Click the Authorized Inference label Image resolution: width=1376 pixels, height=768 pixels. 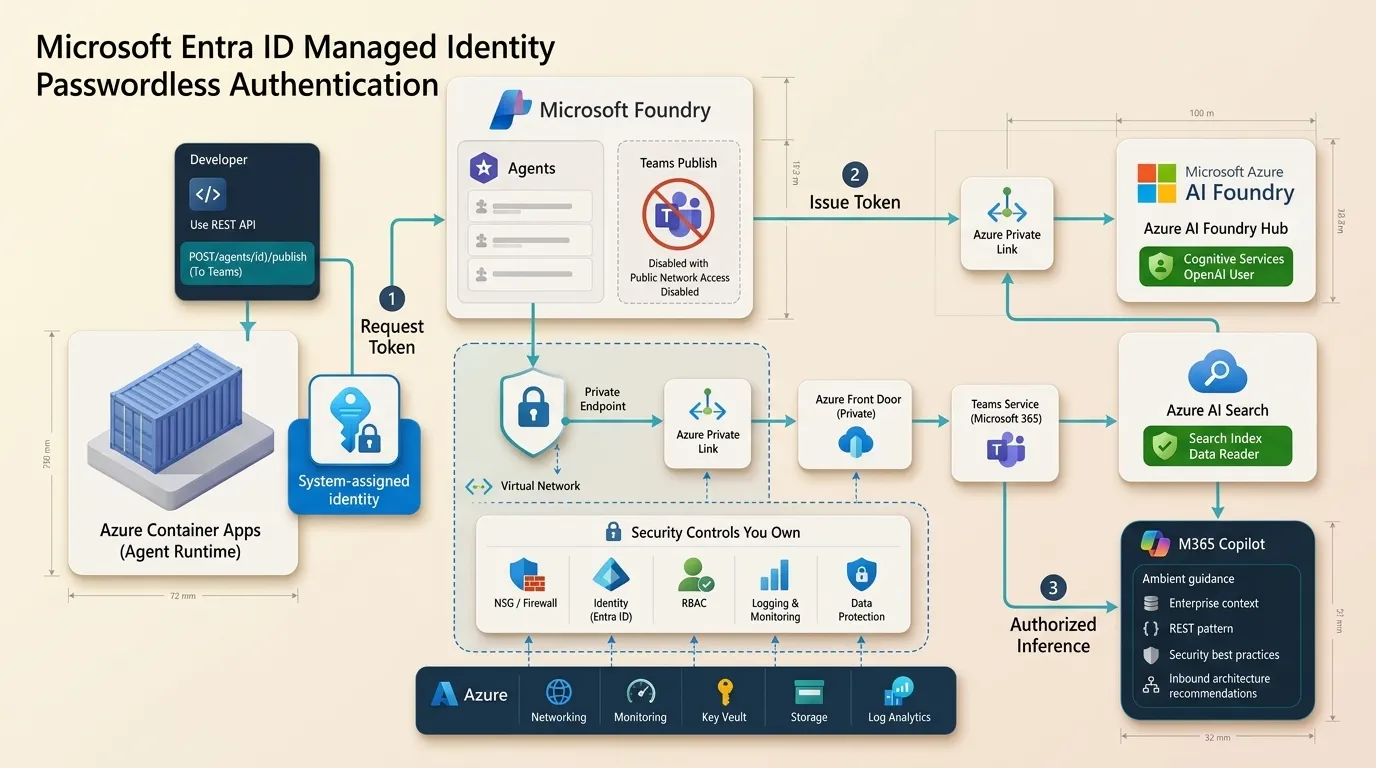1053,635
